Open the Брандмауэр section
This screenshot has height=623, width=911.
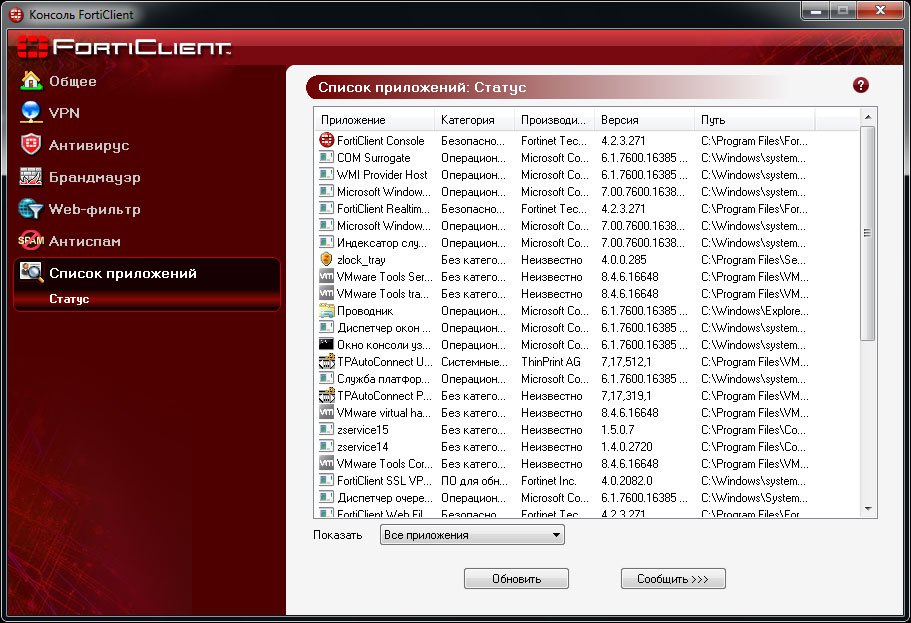coord(94,177)
